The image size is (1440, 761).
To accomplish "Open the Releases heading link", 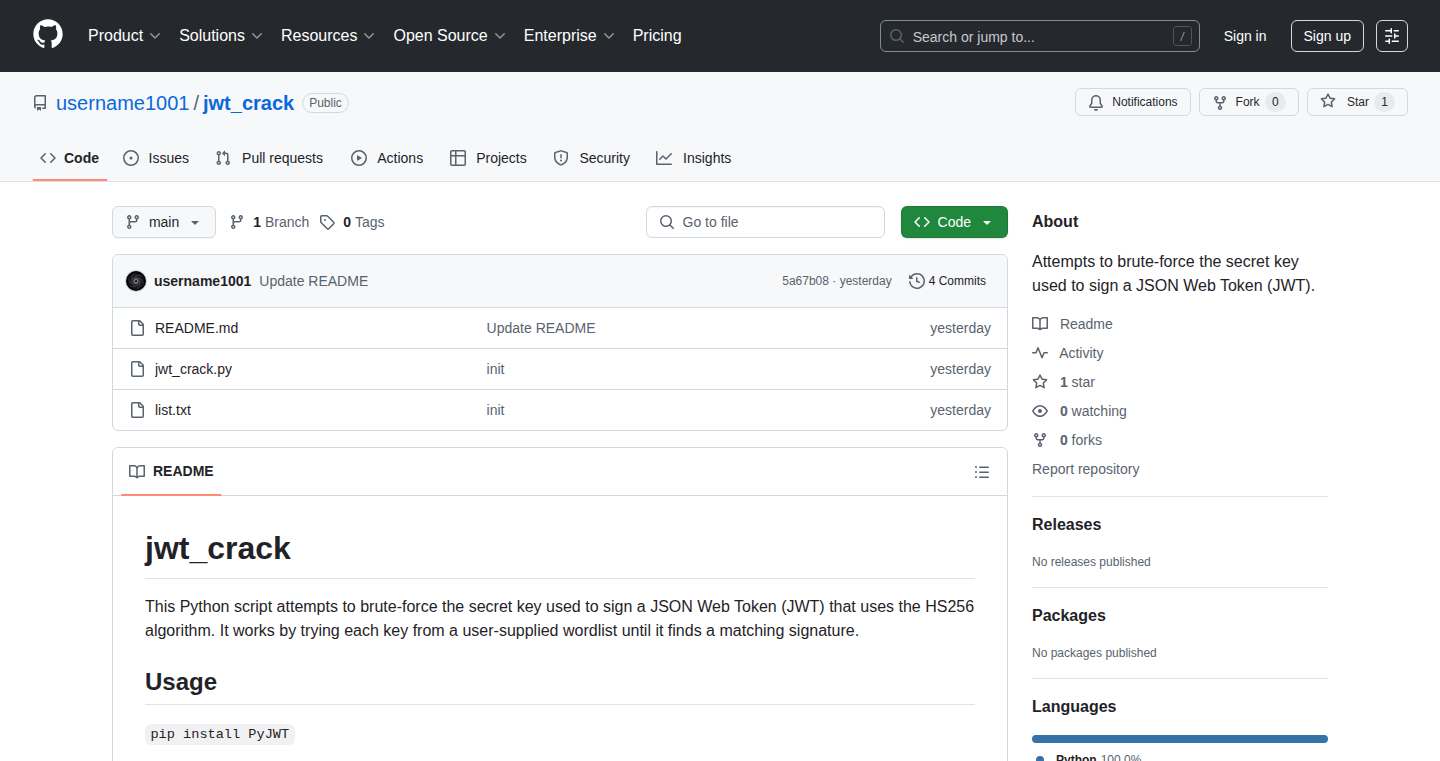I will point(1066,524).
